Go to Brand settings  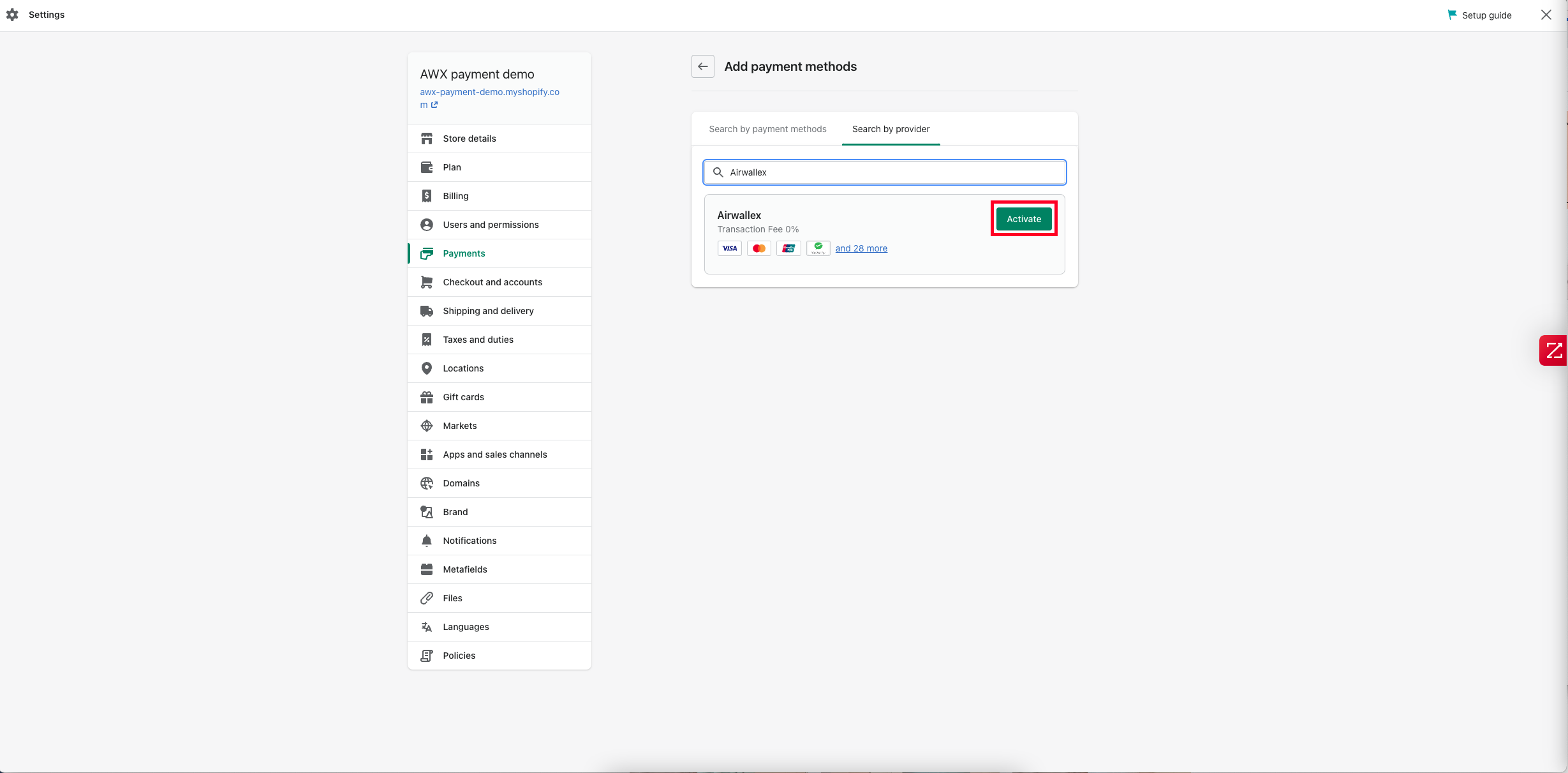click(499, 512)
